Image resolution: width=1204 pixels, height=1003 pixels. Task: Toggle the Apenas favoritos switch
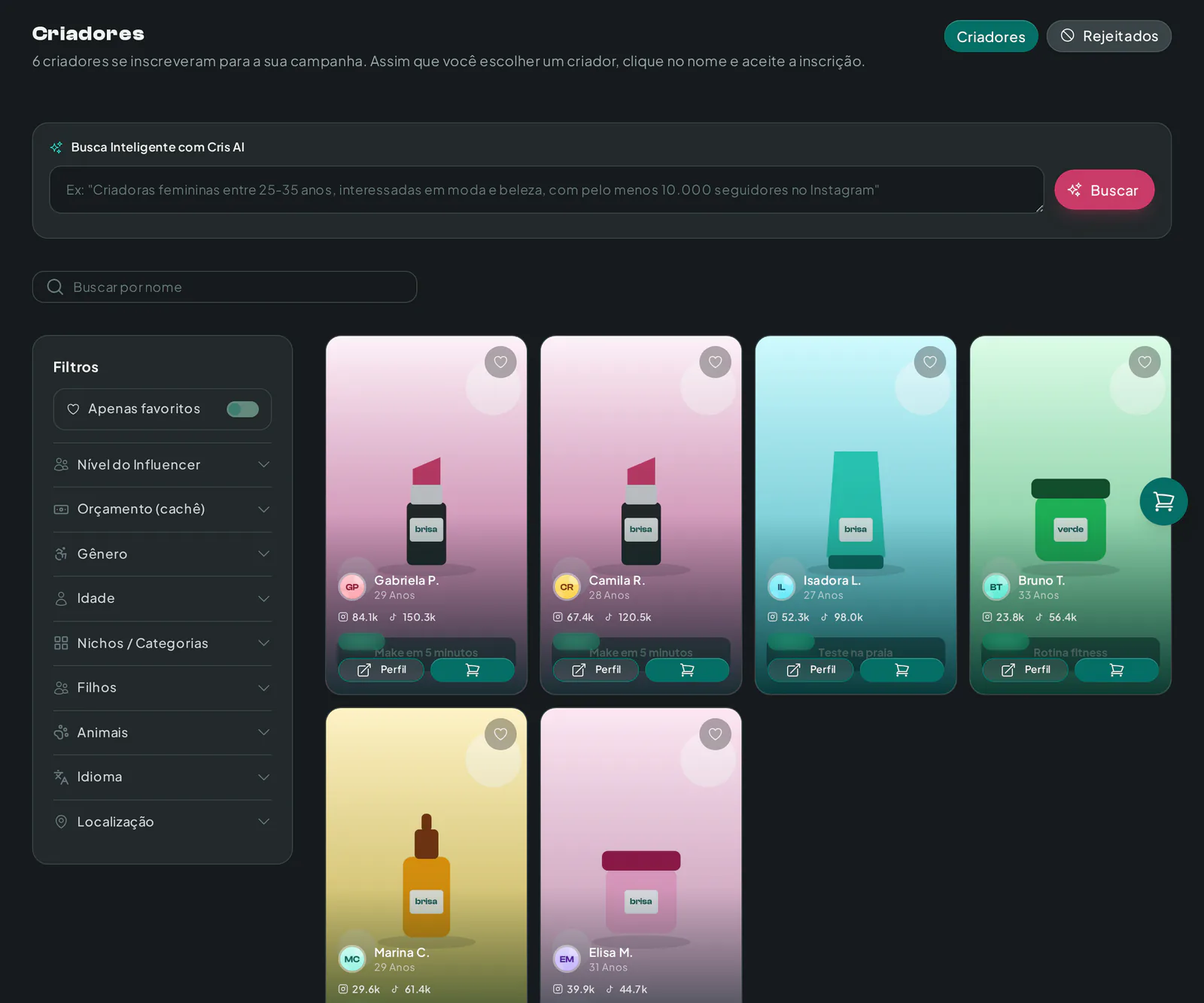click(x=242, y=409)
